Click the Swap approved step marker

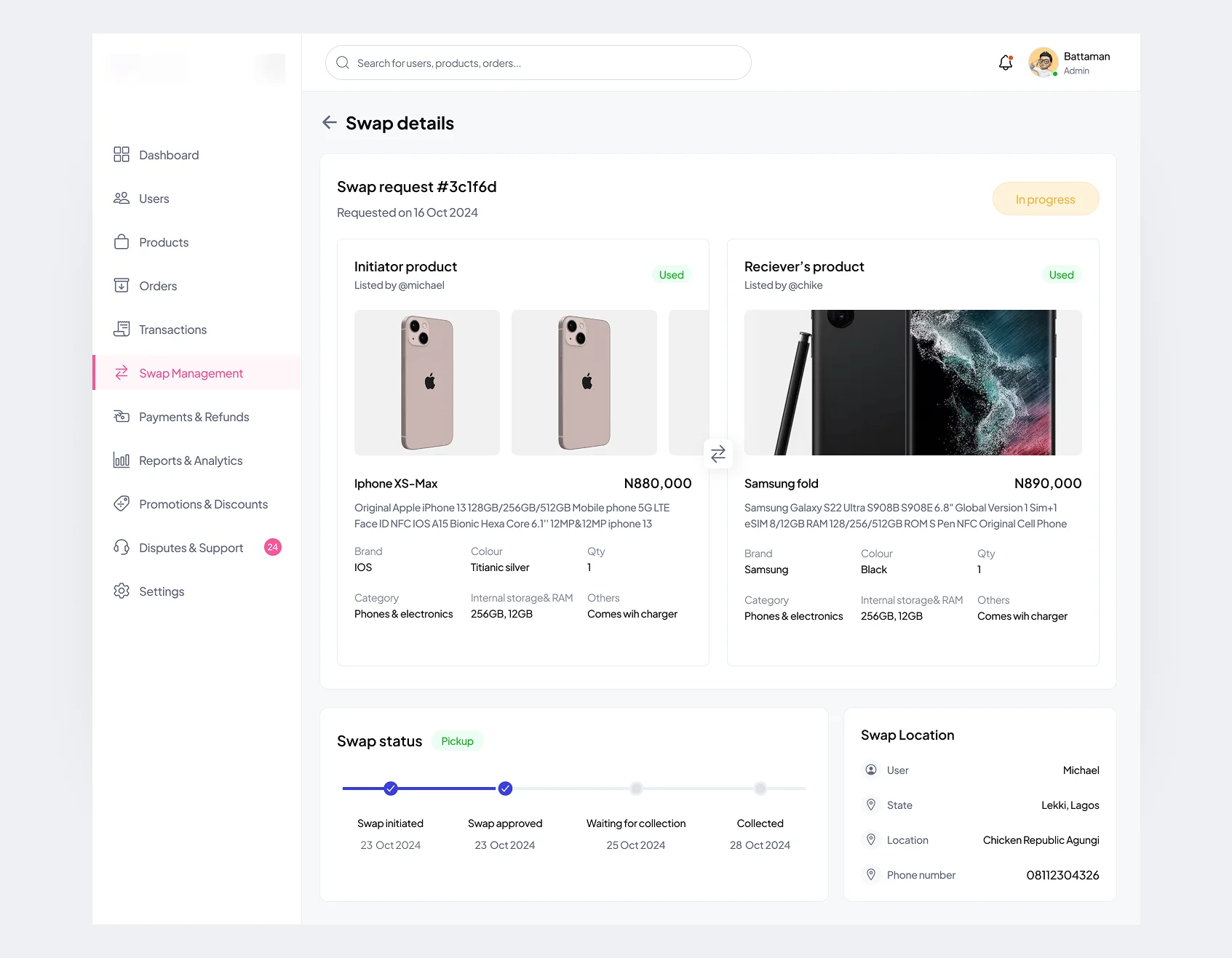point(505,789)
